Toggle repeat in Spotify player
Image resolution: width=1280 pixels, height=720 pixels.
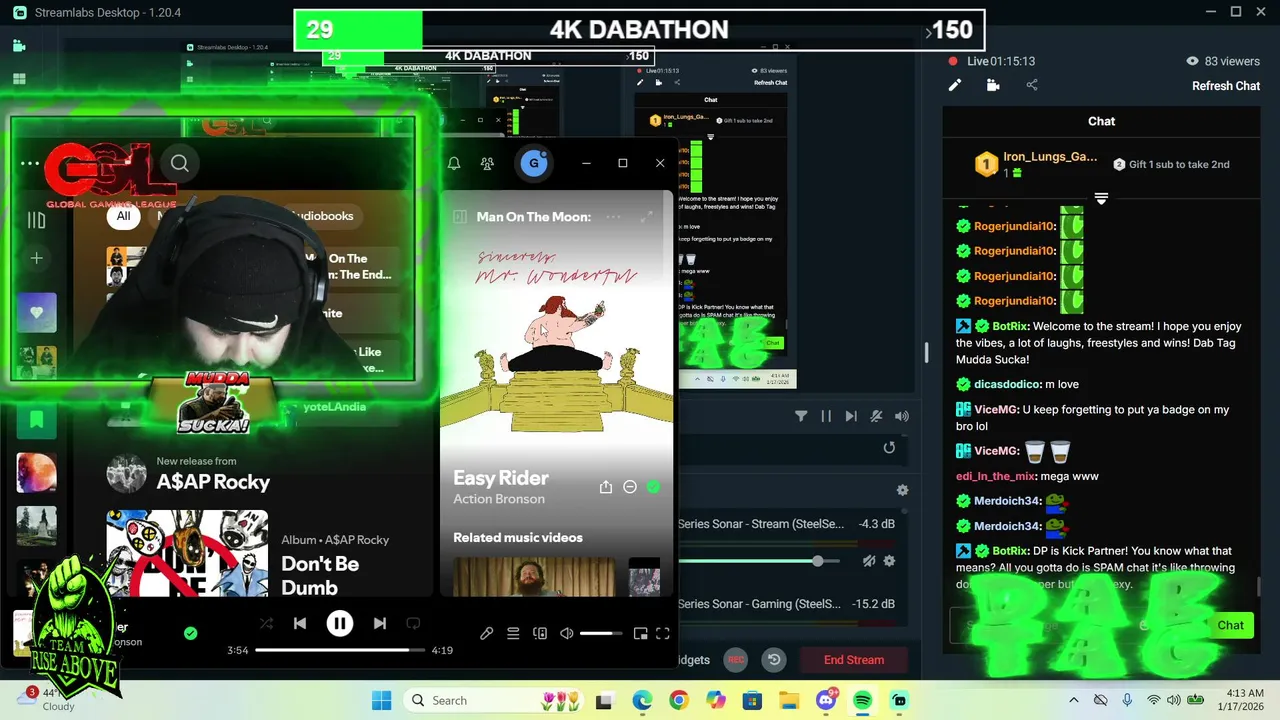[413, 624]
